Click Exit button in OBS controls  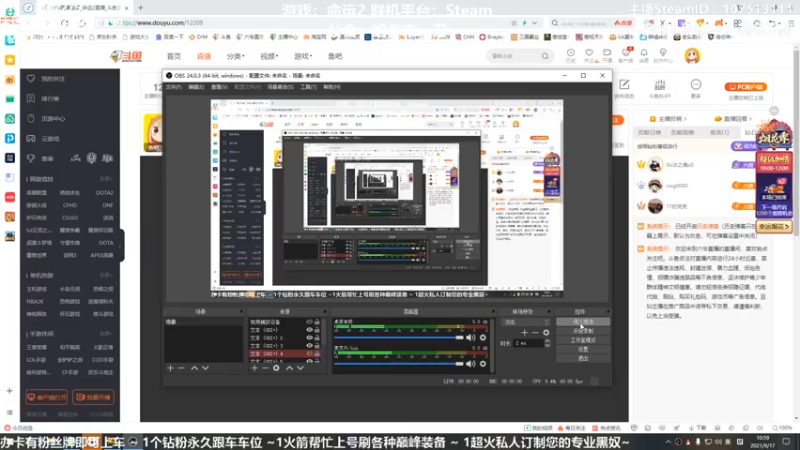583,359
